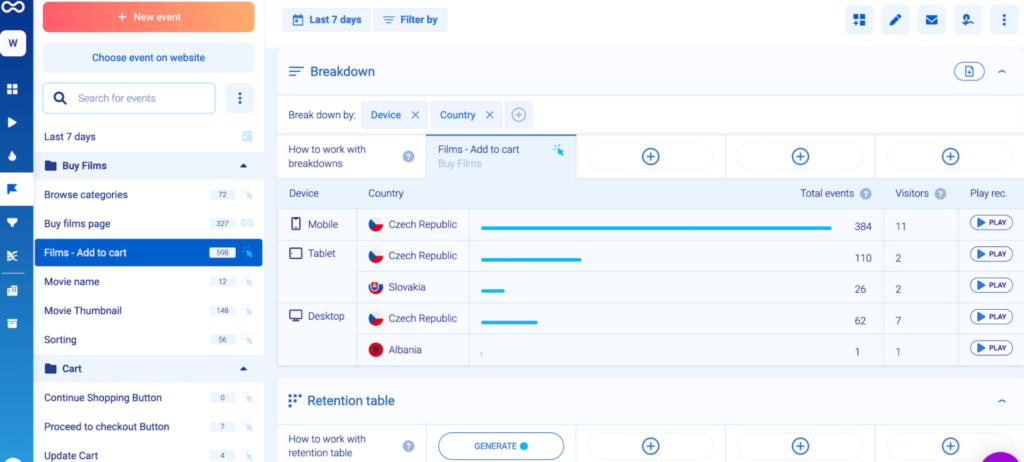Open the recordings play icon in sidebar
Image resolution: width=1024 pixels, height=462 pixels.
tap(12, 122)
